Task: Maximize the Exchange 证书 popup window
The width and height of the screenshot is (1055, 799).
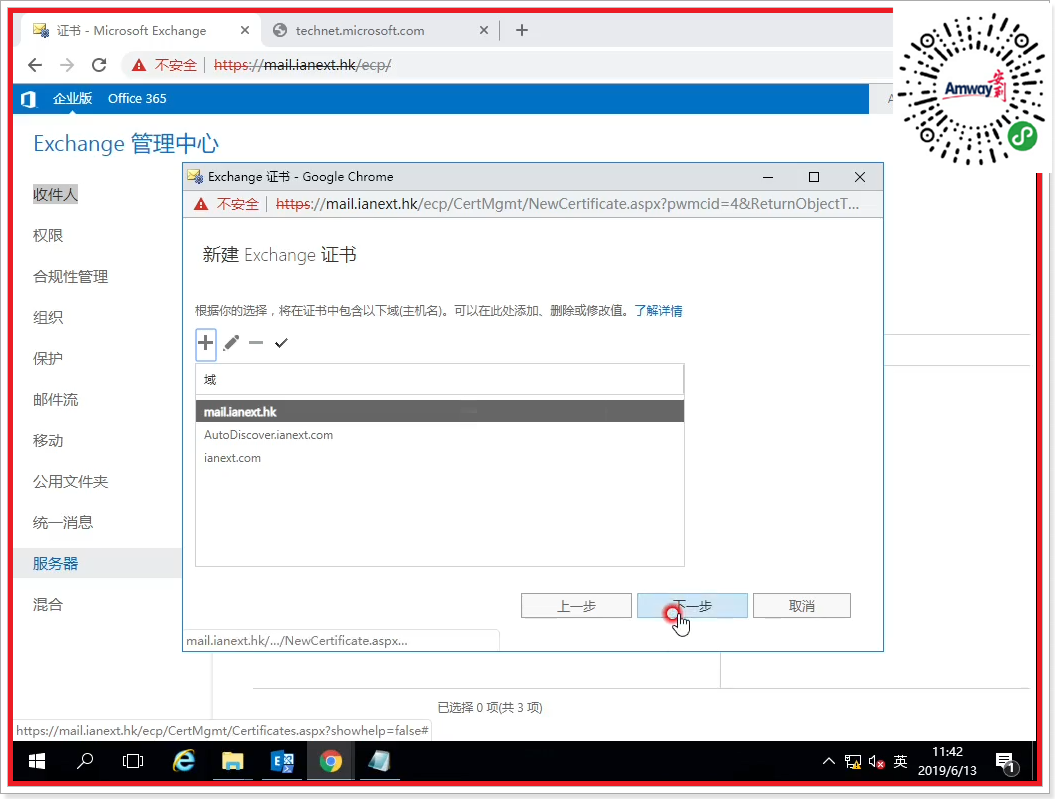Action: coord(813,177)
